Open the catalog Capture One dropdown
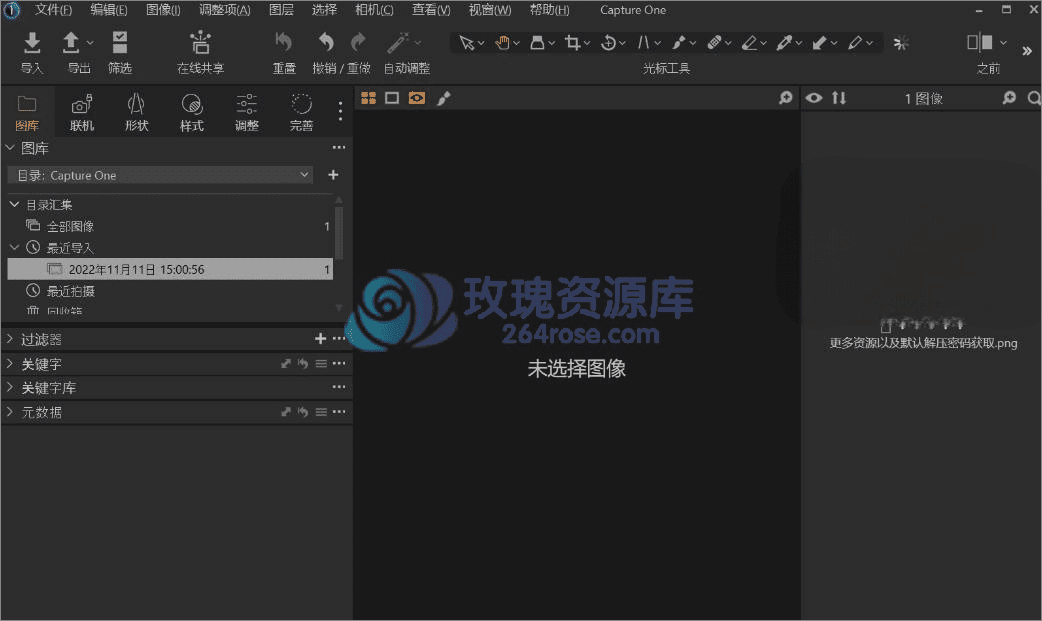1042x621 pixels. pos(160,175)
